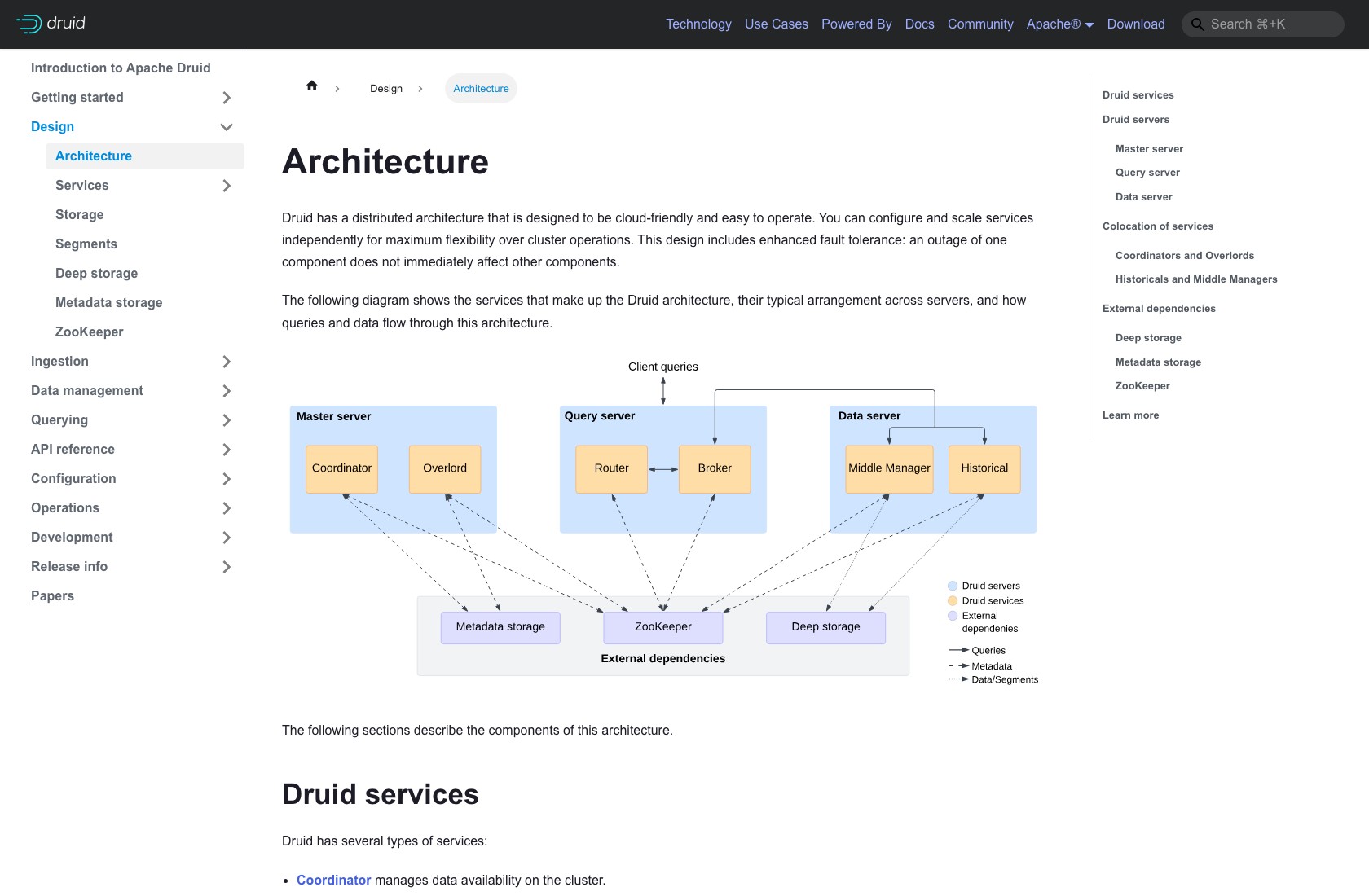Open Metadata storage in the sidebar
The height and width of the screenshot is (896, 1369).
tap(108, 303)
